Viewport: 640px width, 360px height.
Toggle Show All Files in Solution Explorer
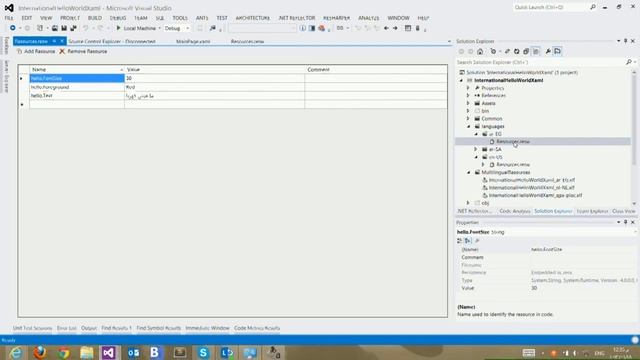536,51
